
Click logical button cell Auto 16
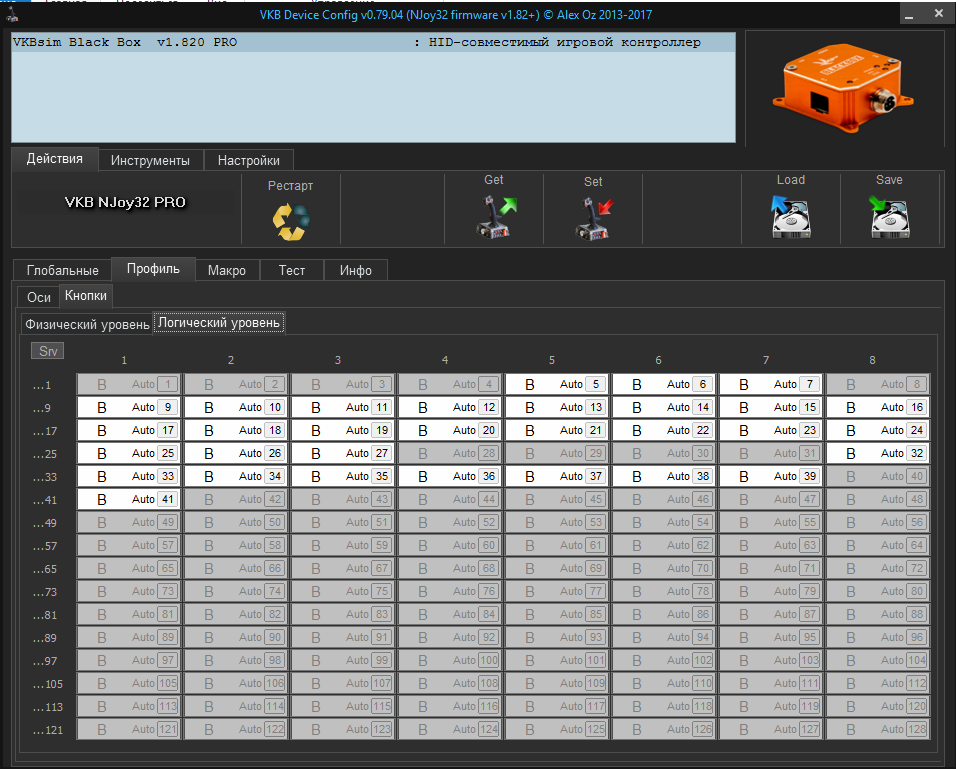click(878, 407)
